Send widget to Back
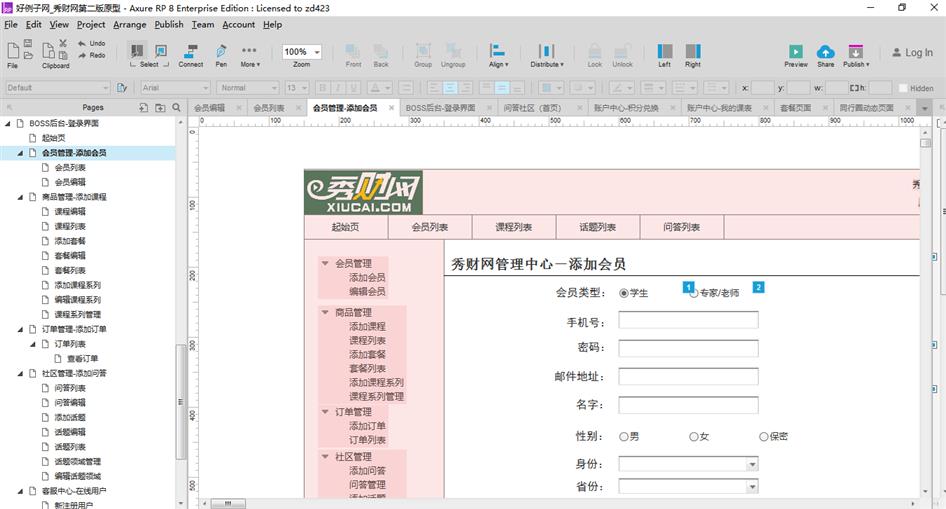The width and height of the screenshot is (946, 509). click(x=381, y=55)
